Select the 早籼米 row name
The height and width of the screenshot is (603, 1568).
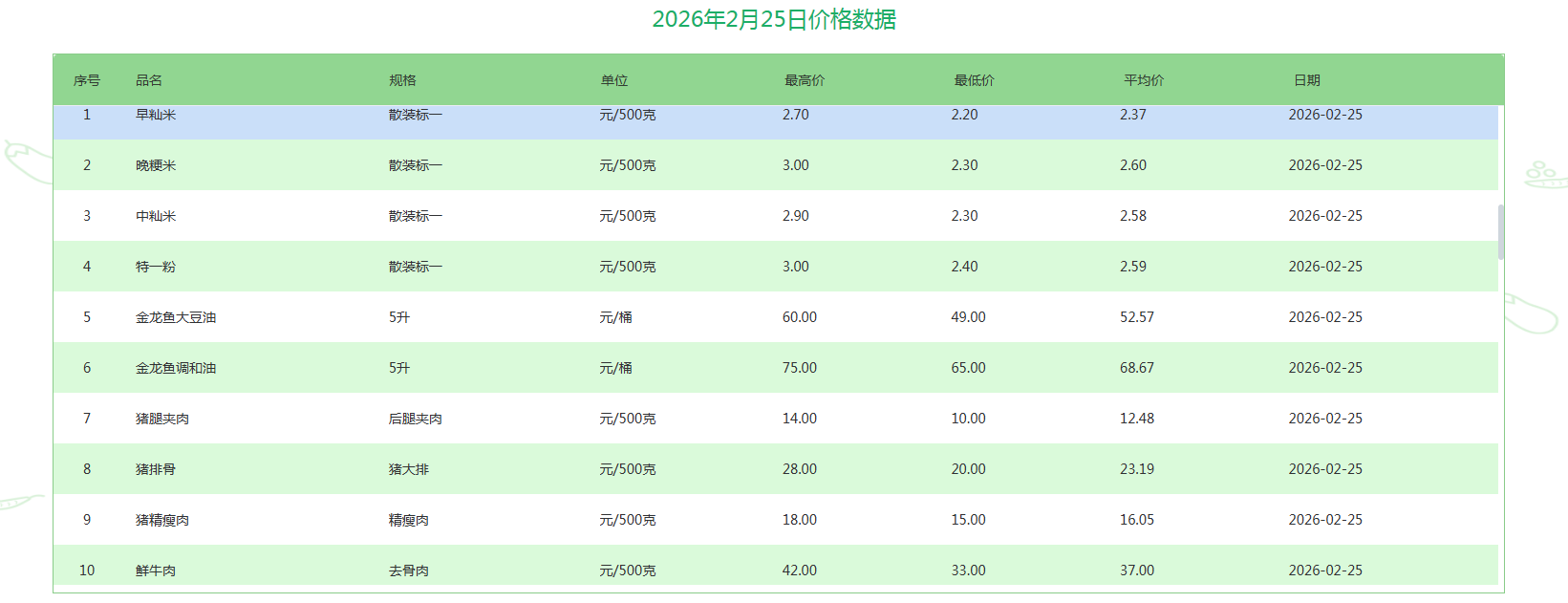(156, 115)
